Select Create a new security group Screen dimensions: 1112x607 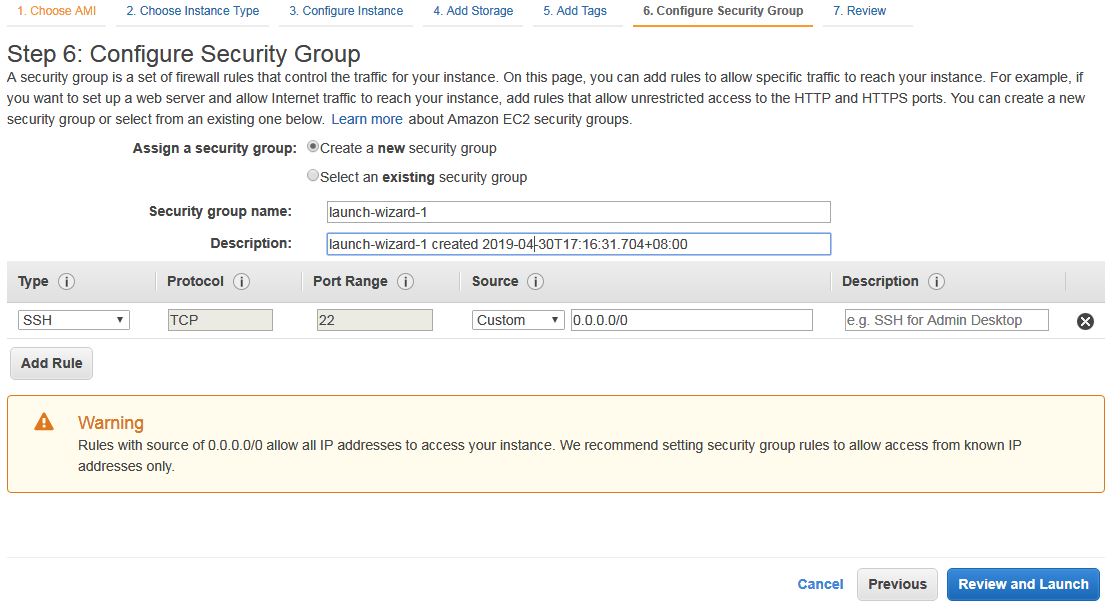click(313, 147)
